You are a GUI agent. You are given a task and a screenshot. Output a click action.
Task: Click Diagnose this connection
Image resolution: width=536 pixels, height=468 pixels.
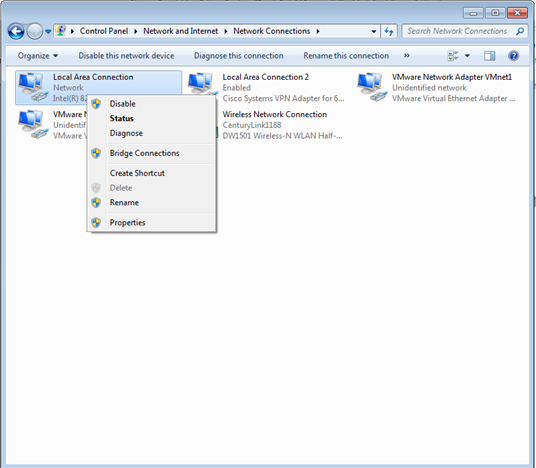coord(239,56)
